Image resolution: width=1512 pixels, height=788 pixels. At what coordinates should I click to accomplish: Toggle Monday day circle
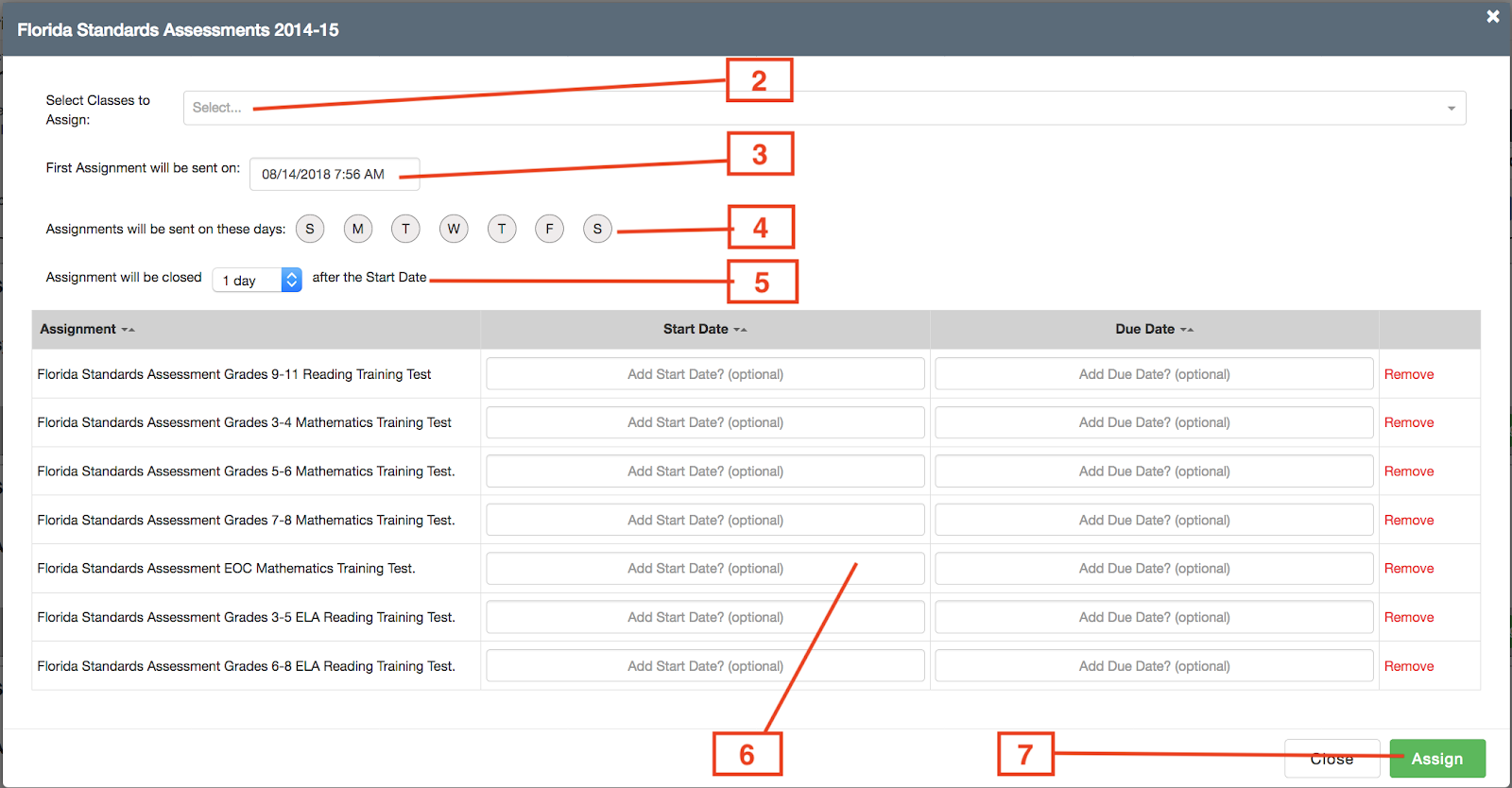click(358, 229)
